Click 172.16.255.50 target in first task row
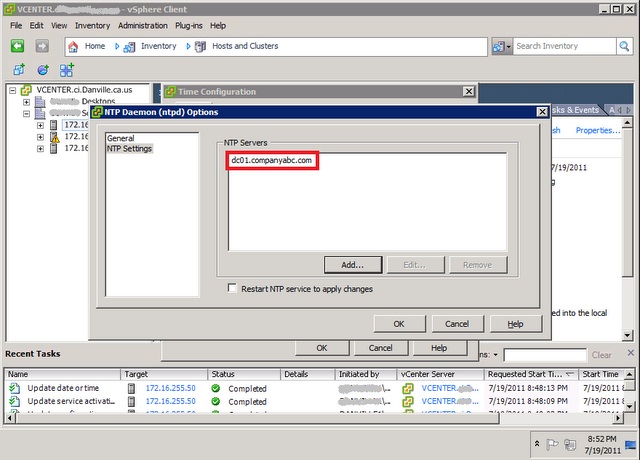The image size is (640, 460). point(171,388)
